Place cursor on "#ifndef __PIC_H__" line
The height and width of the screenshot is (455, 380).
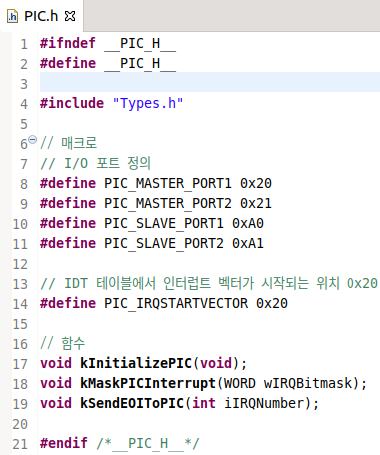108,44
